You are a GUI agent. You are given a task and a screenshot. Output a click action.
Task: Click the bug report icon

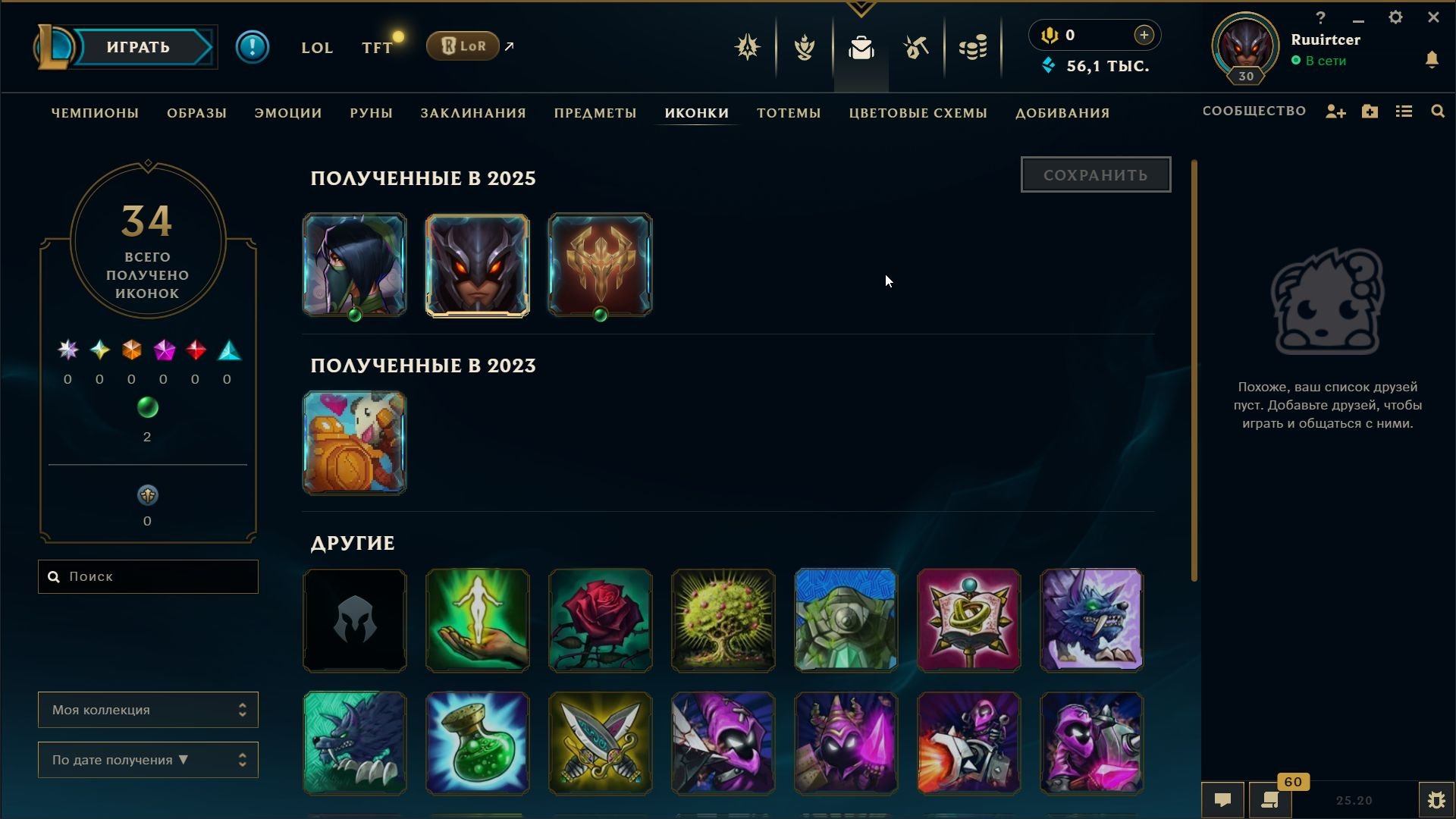pos(1436,800)
